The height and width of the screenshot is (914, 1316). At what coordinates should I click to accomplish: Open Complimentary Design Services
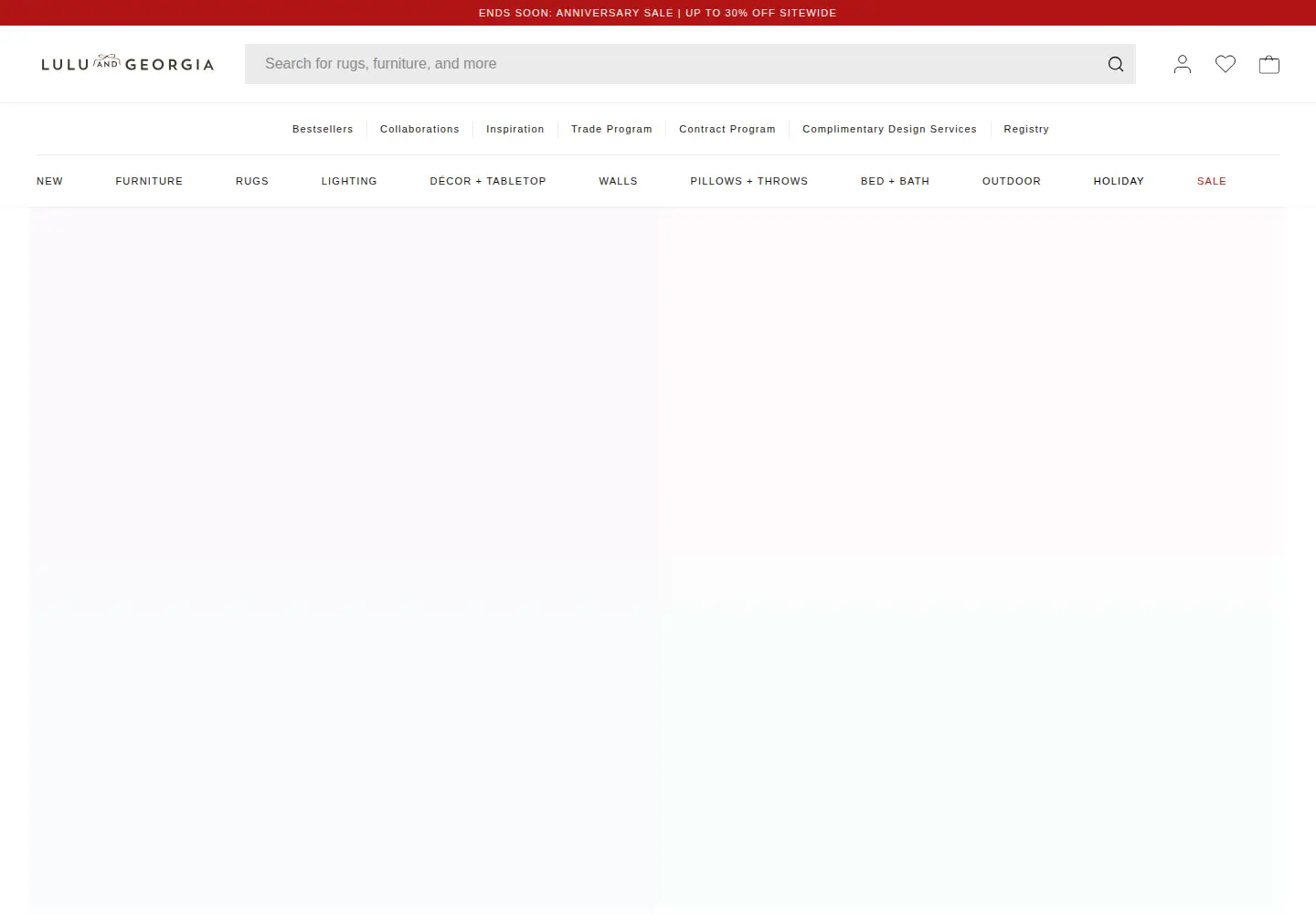coord(889,129)
